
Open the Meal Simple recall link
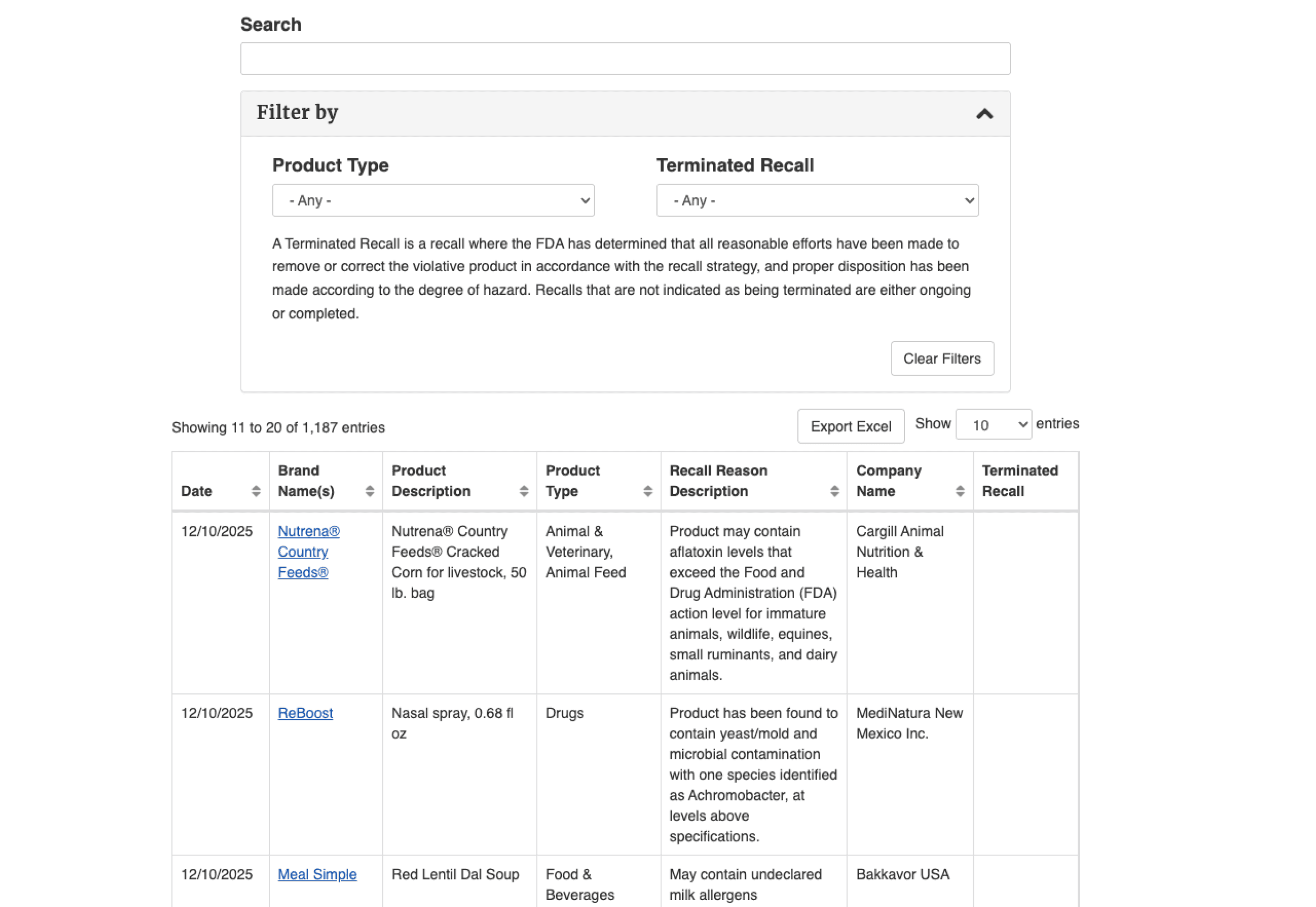(316, 874)
